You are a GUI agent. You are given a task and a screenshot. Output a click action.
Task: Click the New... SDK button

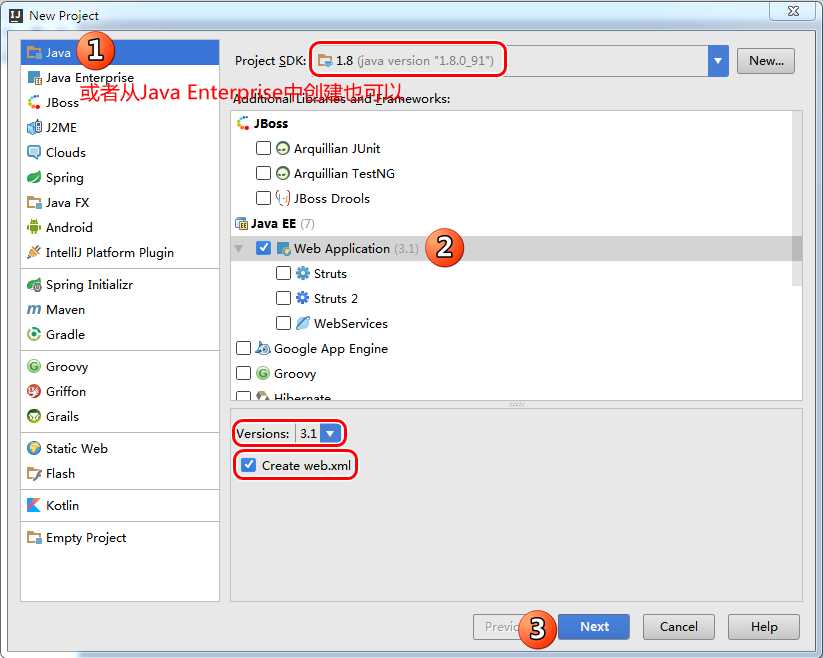tap(766, 61)
